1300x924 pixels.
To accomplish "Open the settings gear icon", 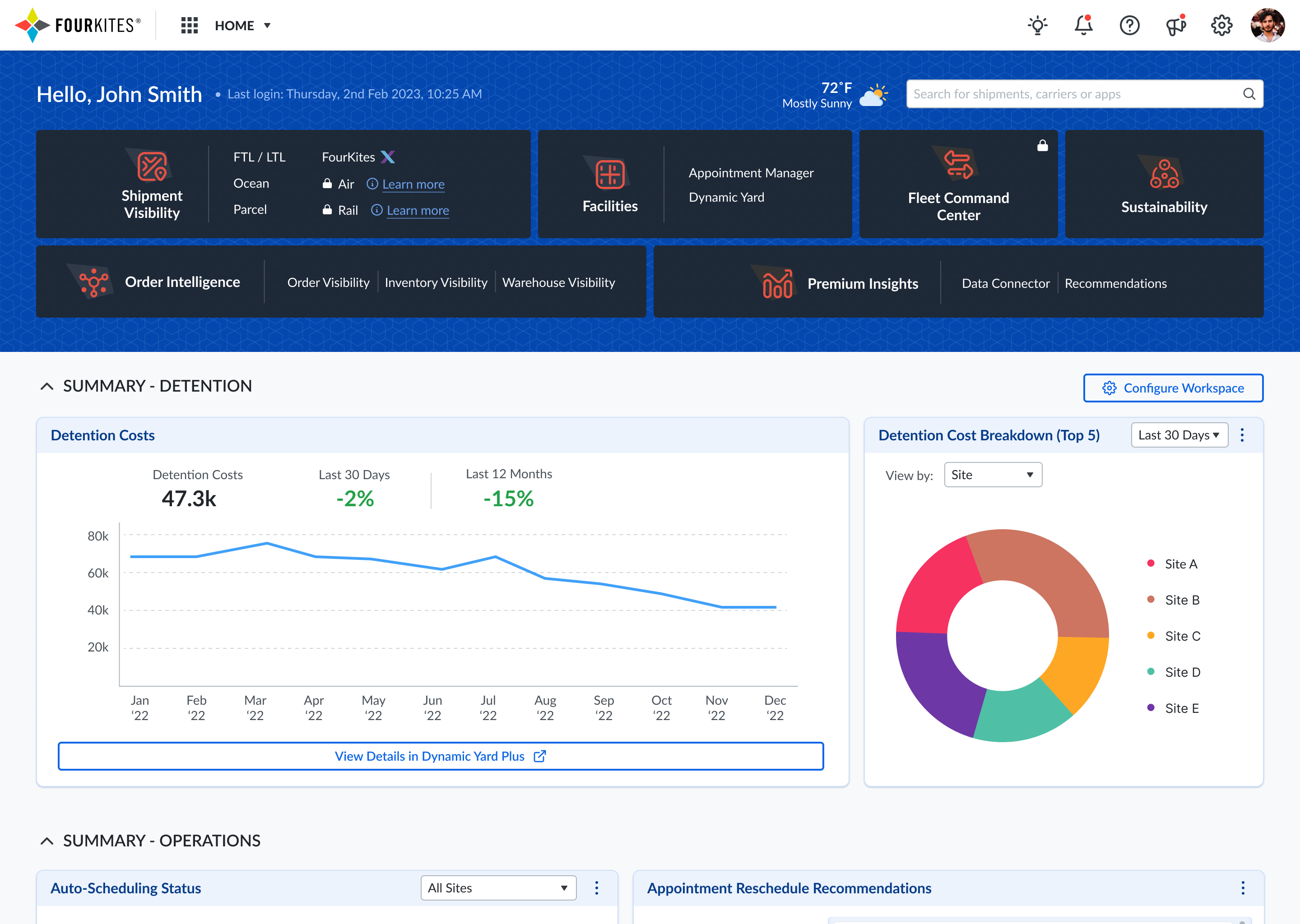I will point(1221,26).
